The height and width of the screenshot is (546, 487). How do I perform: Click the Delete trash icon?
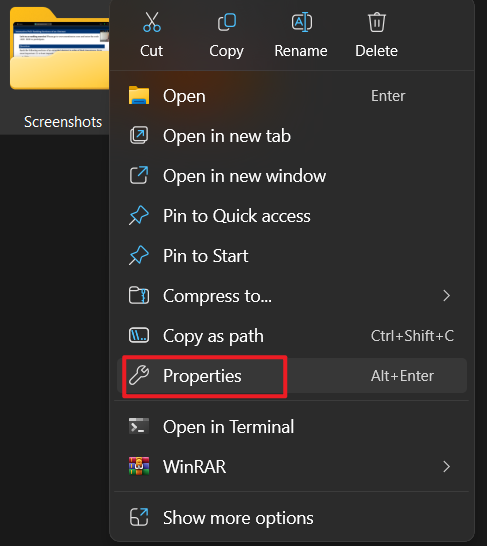[377, 22]
